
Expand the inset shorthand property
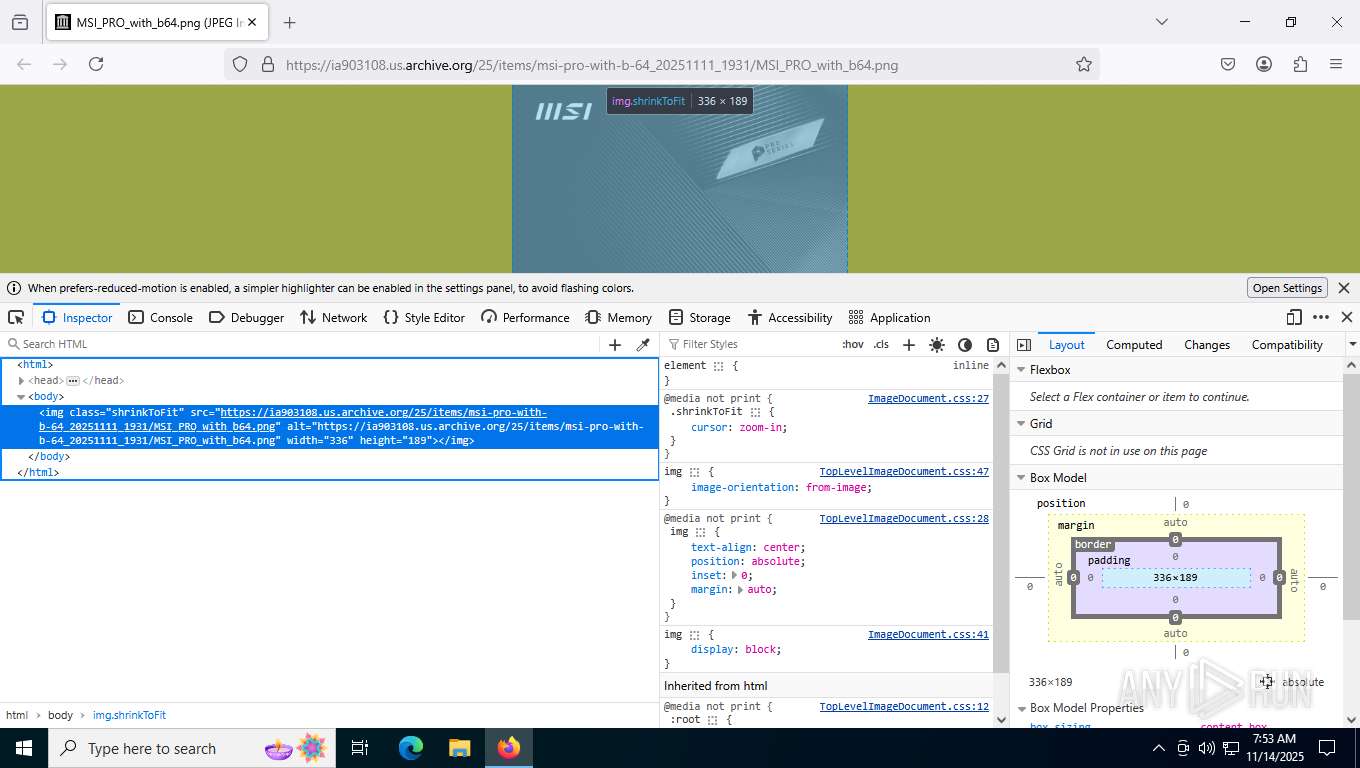tap(735, 576)
